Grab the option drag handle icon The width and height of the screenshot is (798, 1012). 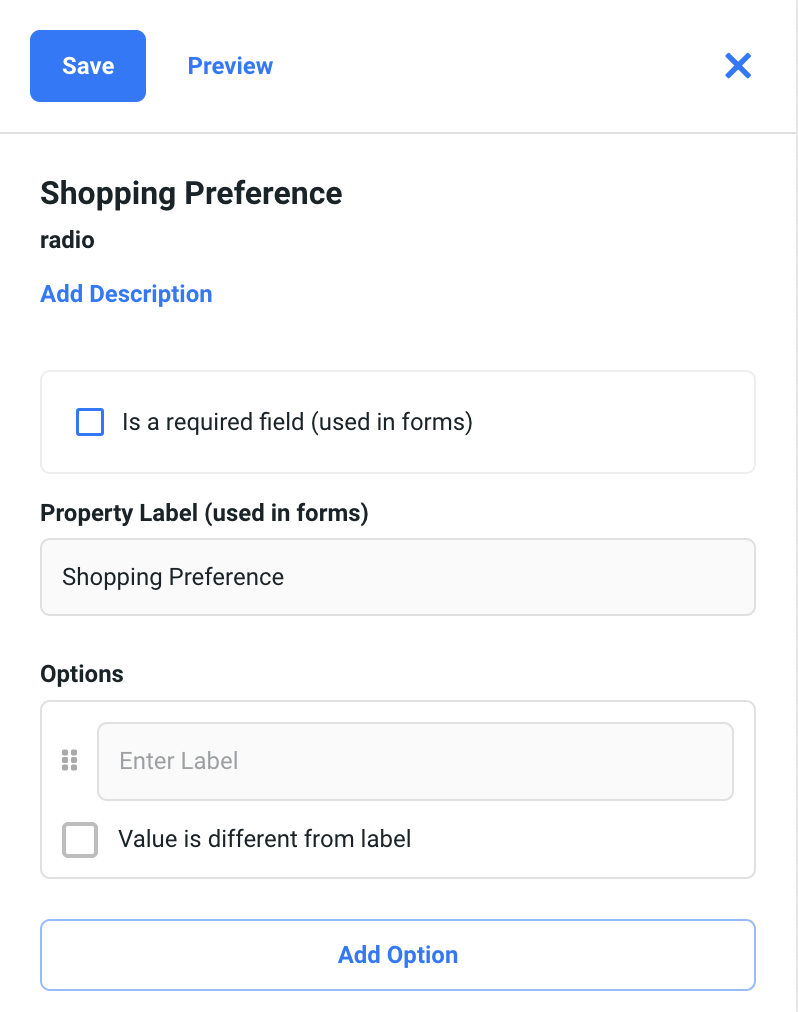[69, 761]
